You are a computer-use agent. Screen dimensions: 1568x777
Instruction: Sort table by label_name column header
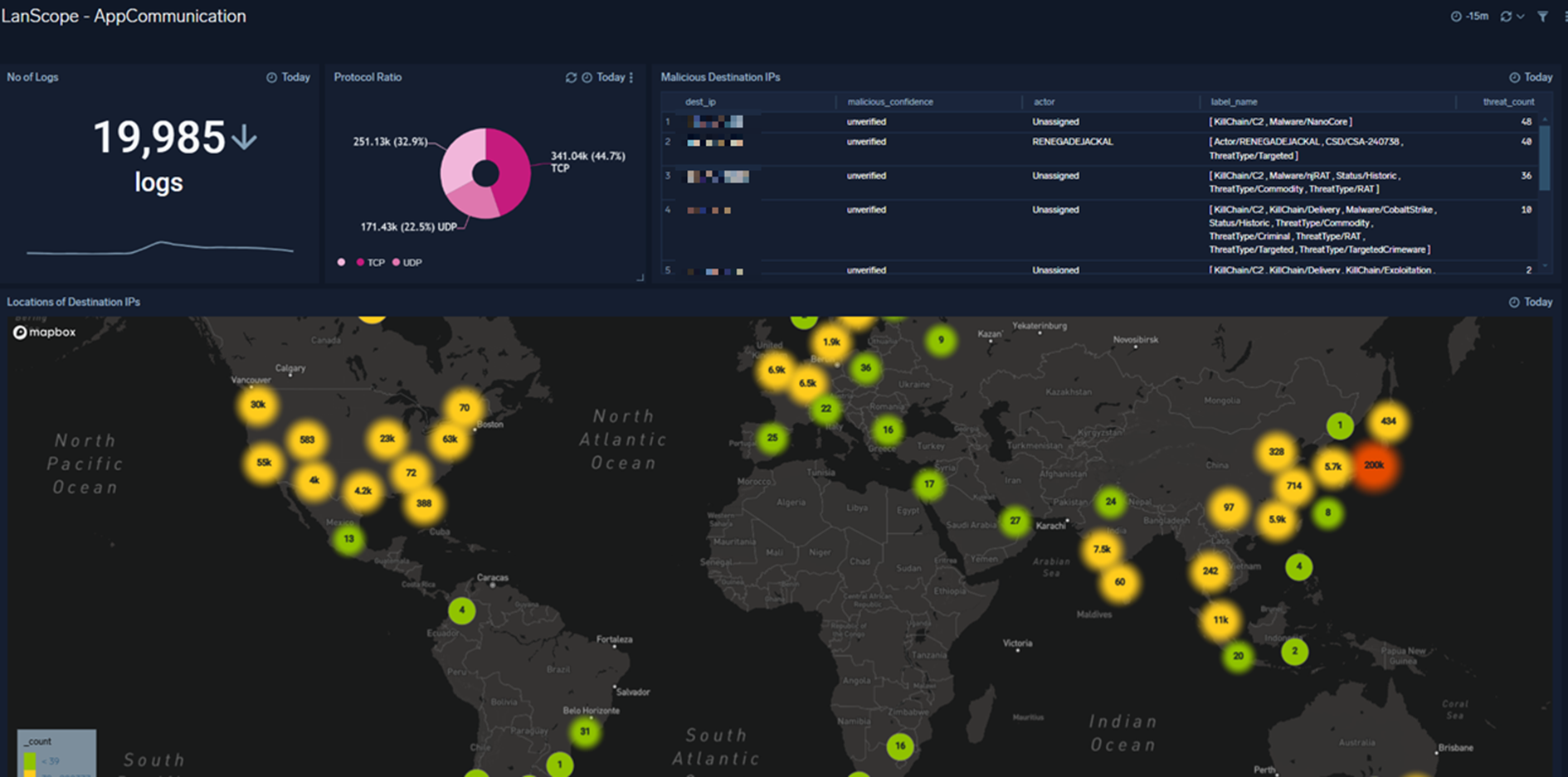click(1234, 102)
